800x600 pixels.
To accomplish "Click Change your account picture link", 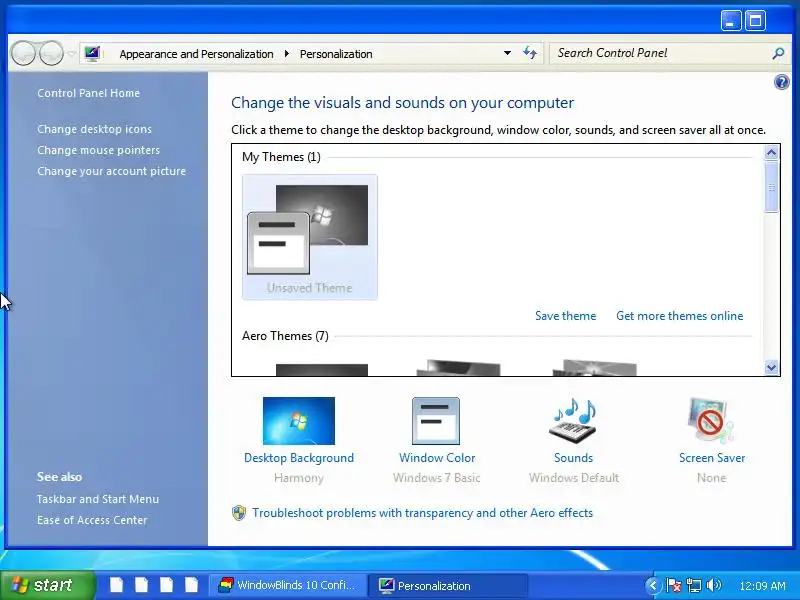I will [111, 171].
